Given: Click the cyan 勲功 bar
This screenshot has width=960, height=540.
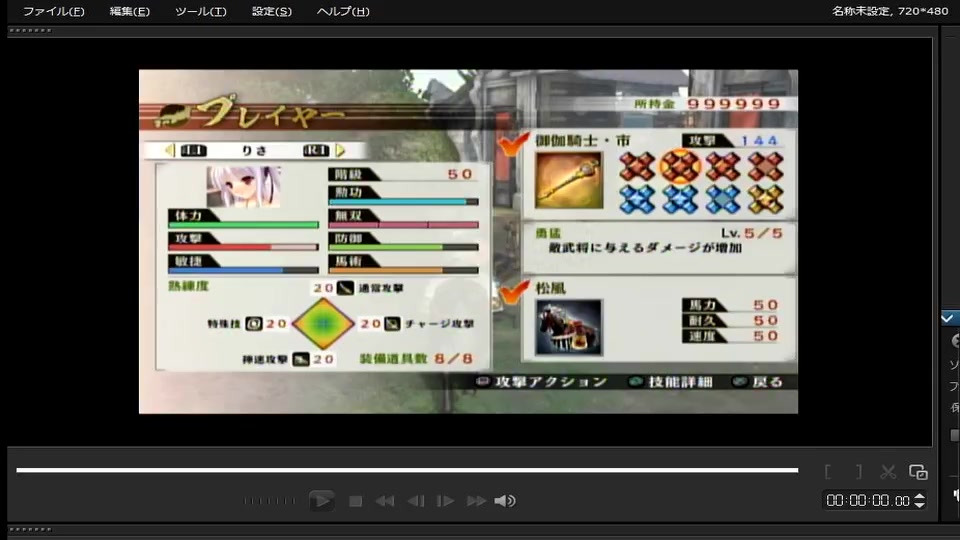Looking at the screenshot, I should tap(403, 201).
